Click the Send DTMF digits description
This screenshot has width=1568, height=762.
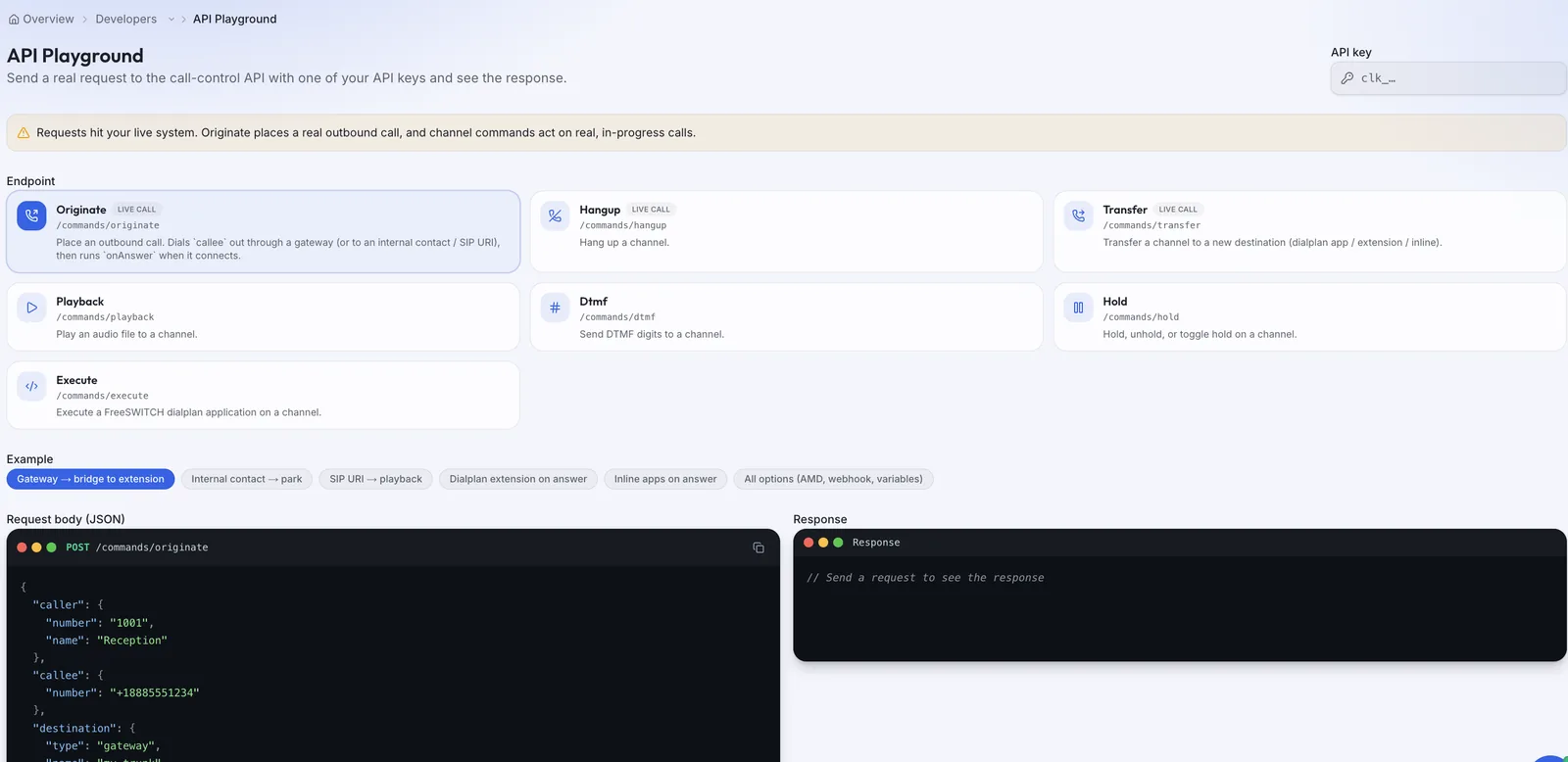652,335
